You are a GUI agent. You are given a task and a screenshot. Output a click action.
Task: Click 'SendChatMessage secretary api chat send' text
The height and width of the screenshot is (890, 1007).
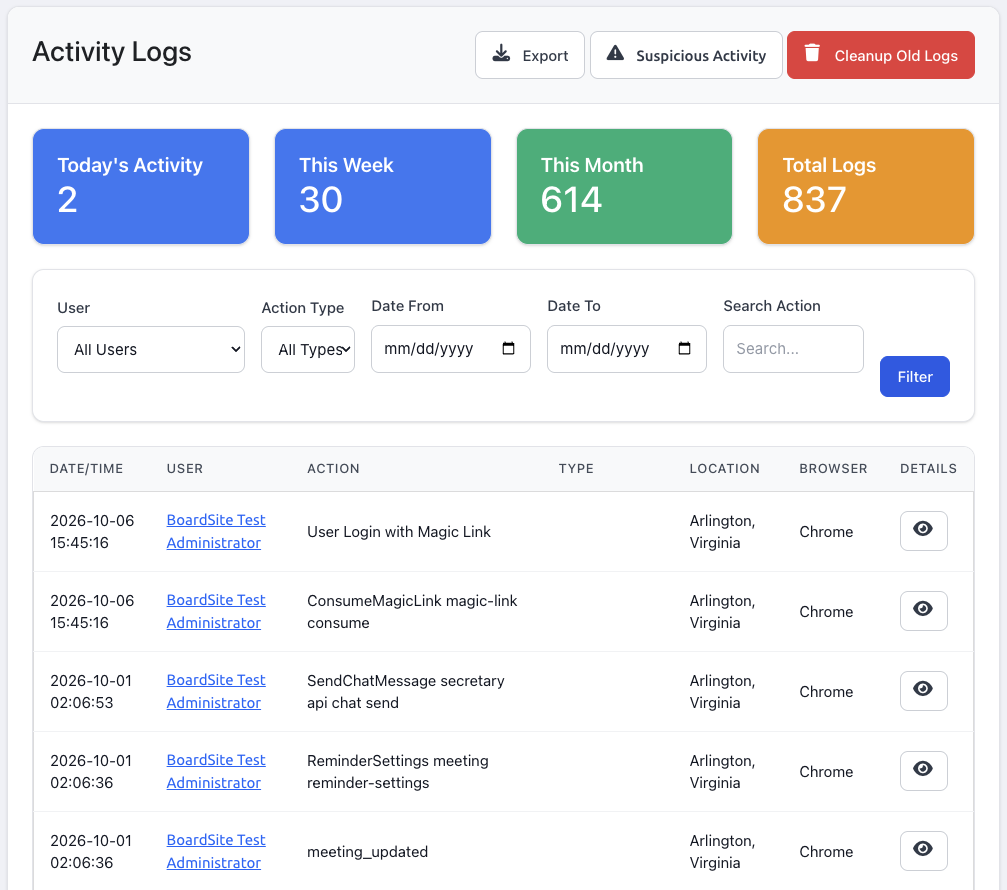pos(405,692)
